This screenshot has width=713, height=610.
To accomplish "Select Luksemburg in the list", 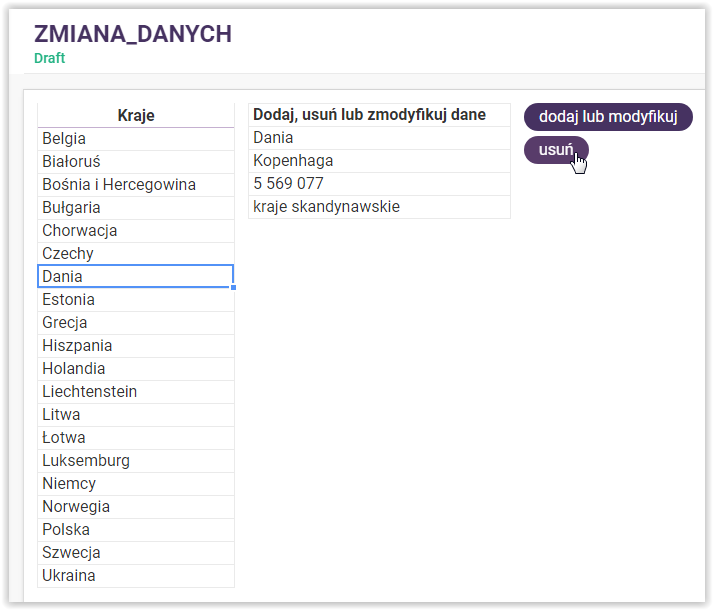I will 135,461.
